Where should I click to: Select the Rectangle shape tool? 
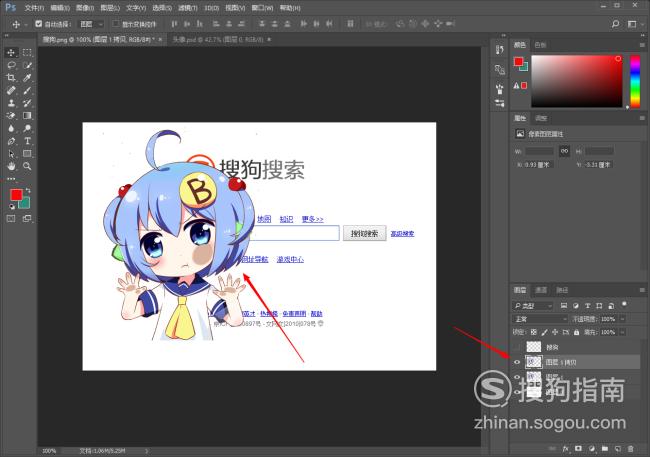27,154
